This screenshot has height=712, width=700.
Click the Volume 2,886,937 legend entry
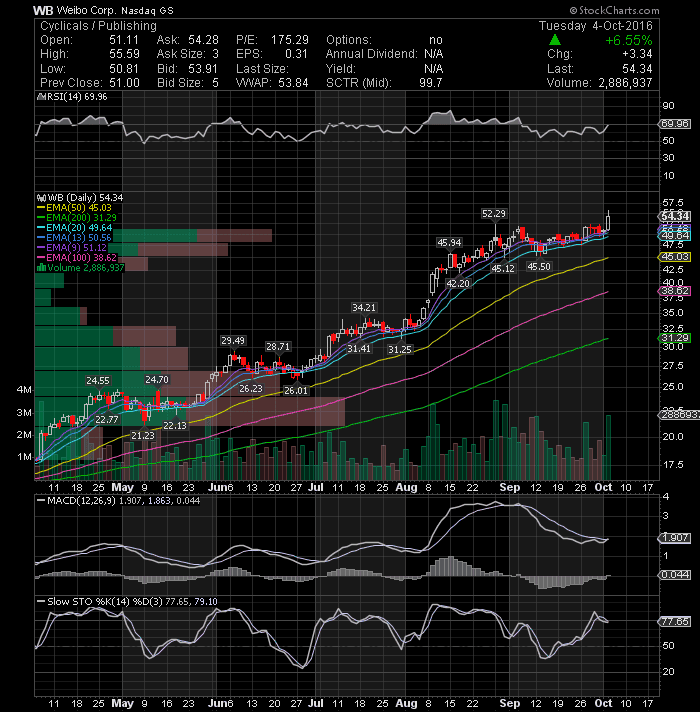(x=80, y=267)
